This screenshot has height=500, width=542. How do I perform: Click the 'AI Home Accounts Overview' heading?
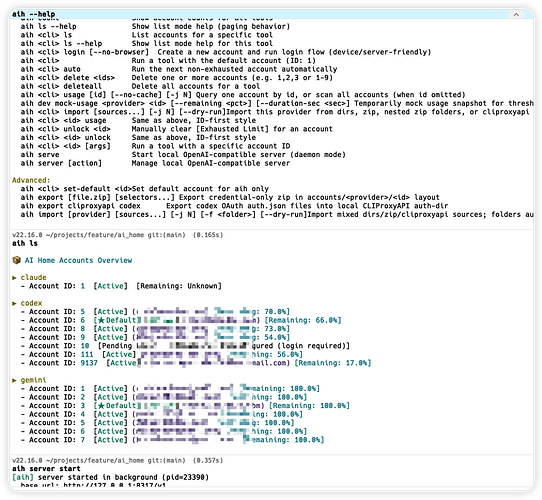78,260
